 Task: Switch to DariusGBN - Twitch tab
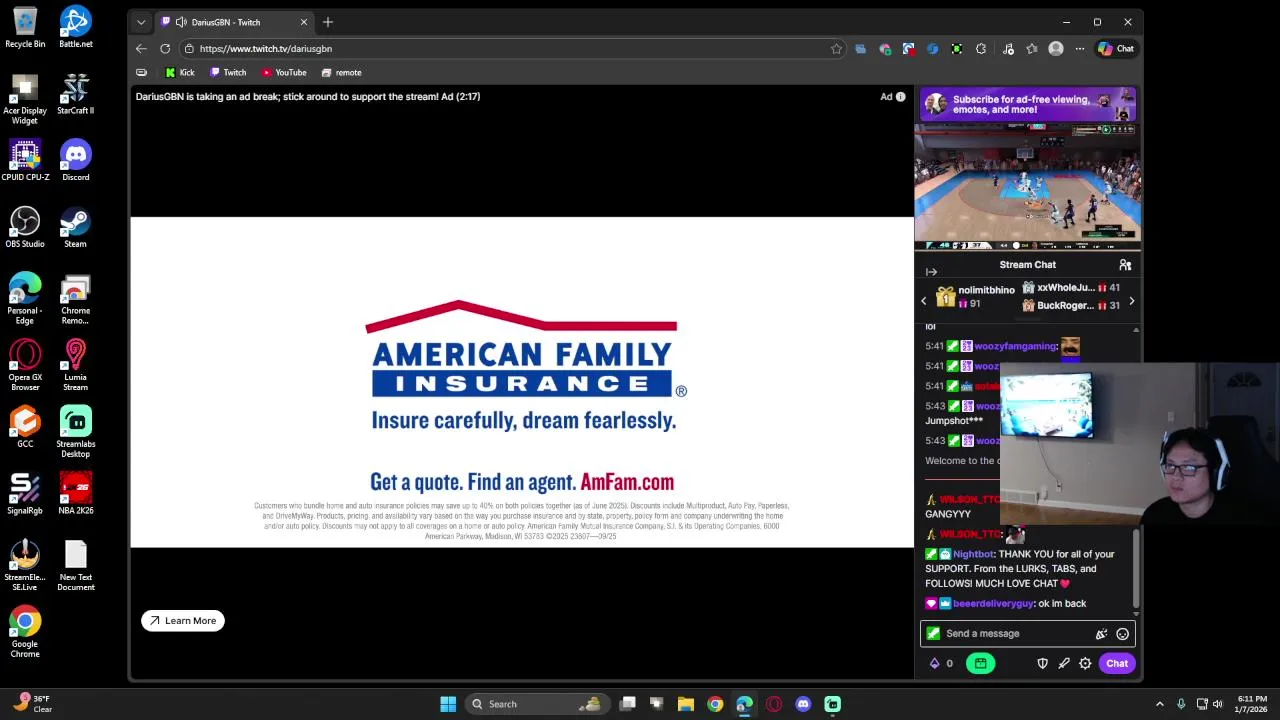(236, 22)
